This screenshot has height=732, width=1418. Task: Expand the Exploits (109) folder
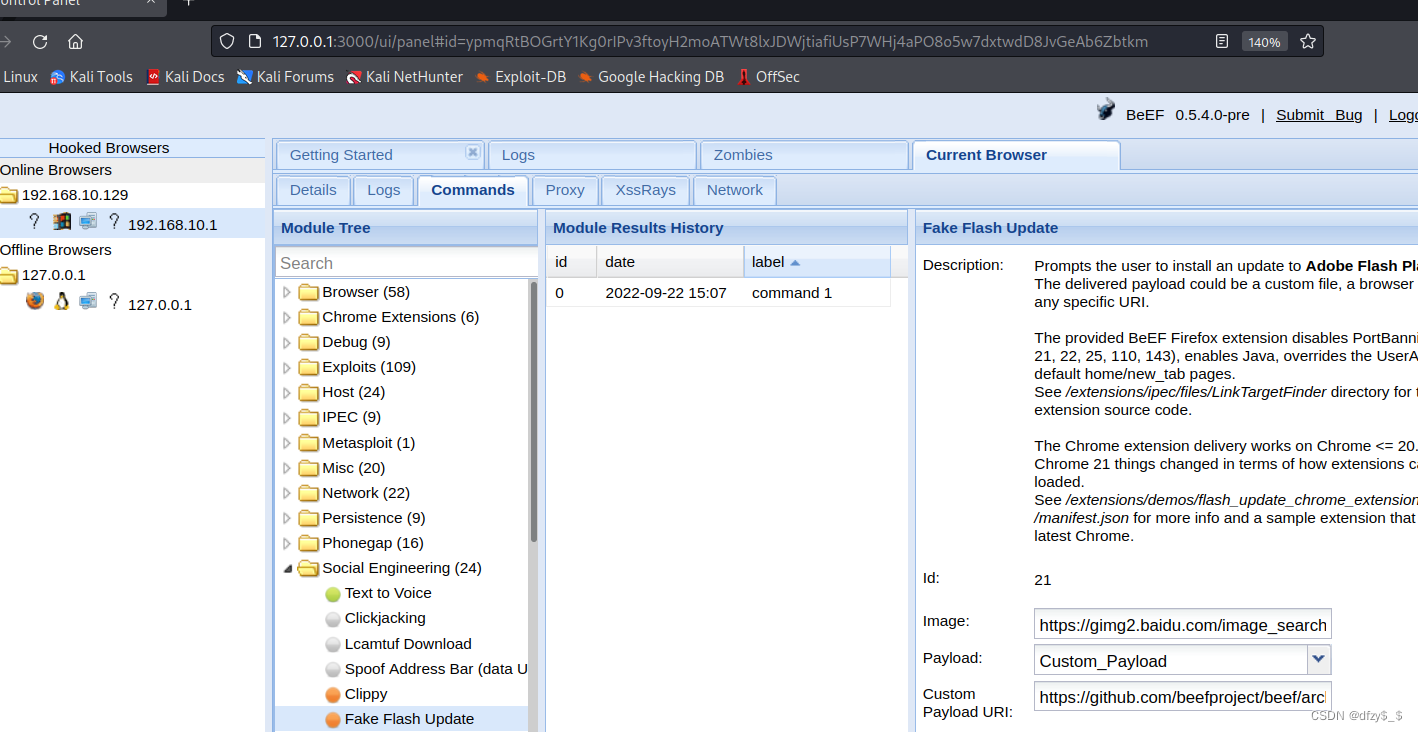click(287, 367)
